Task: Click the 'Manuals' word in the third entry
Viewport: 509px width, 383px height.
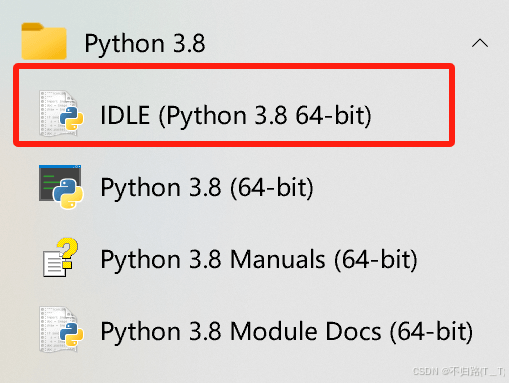Action: (x=277, y=259)
